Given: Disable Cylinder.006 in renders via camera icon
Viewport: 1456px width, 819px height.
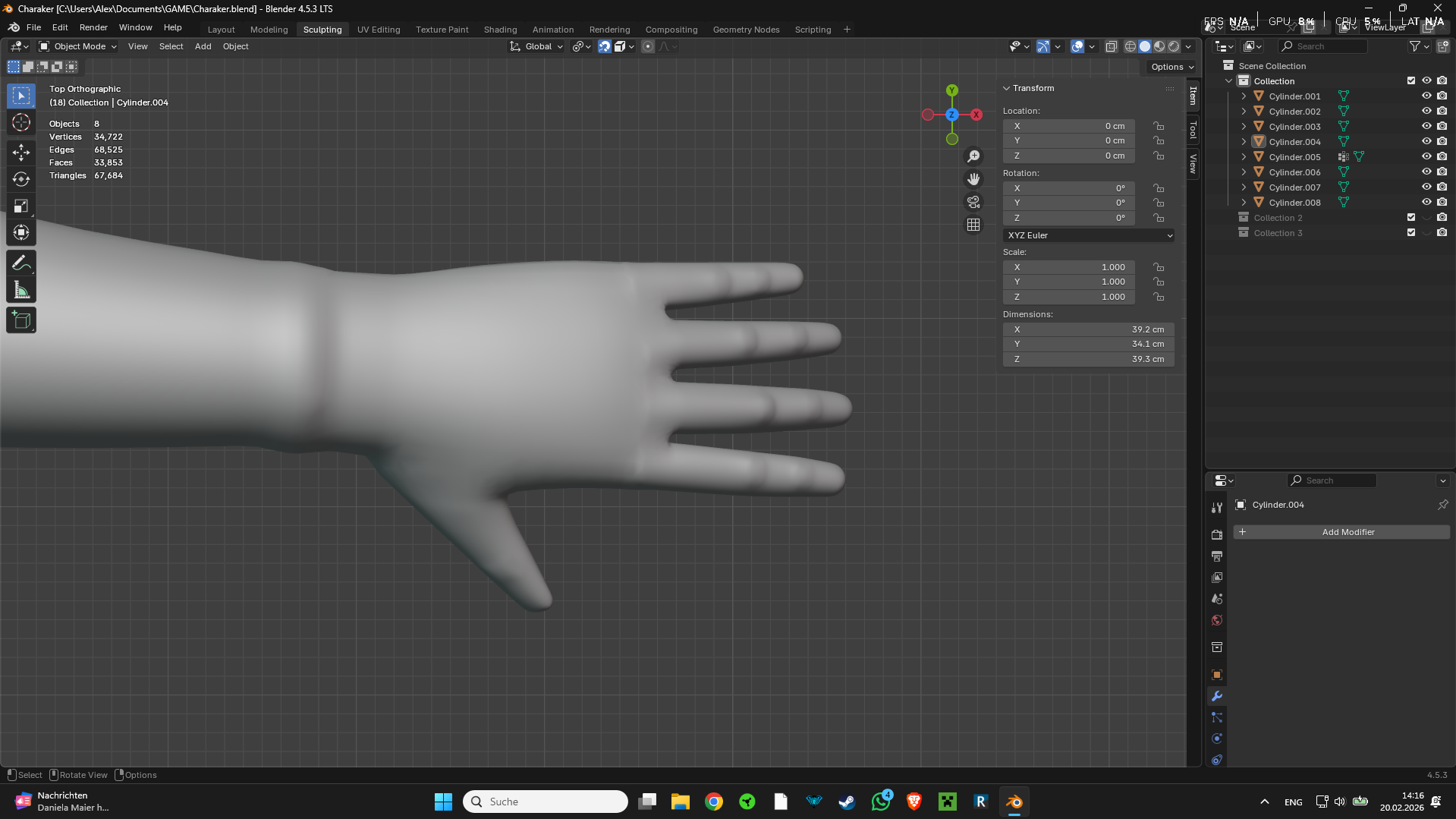Looking at the screenshot, I should 1442,172.
